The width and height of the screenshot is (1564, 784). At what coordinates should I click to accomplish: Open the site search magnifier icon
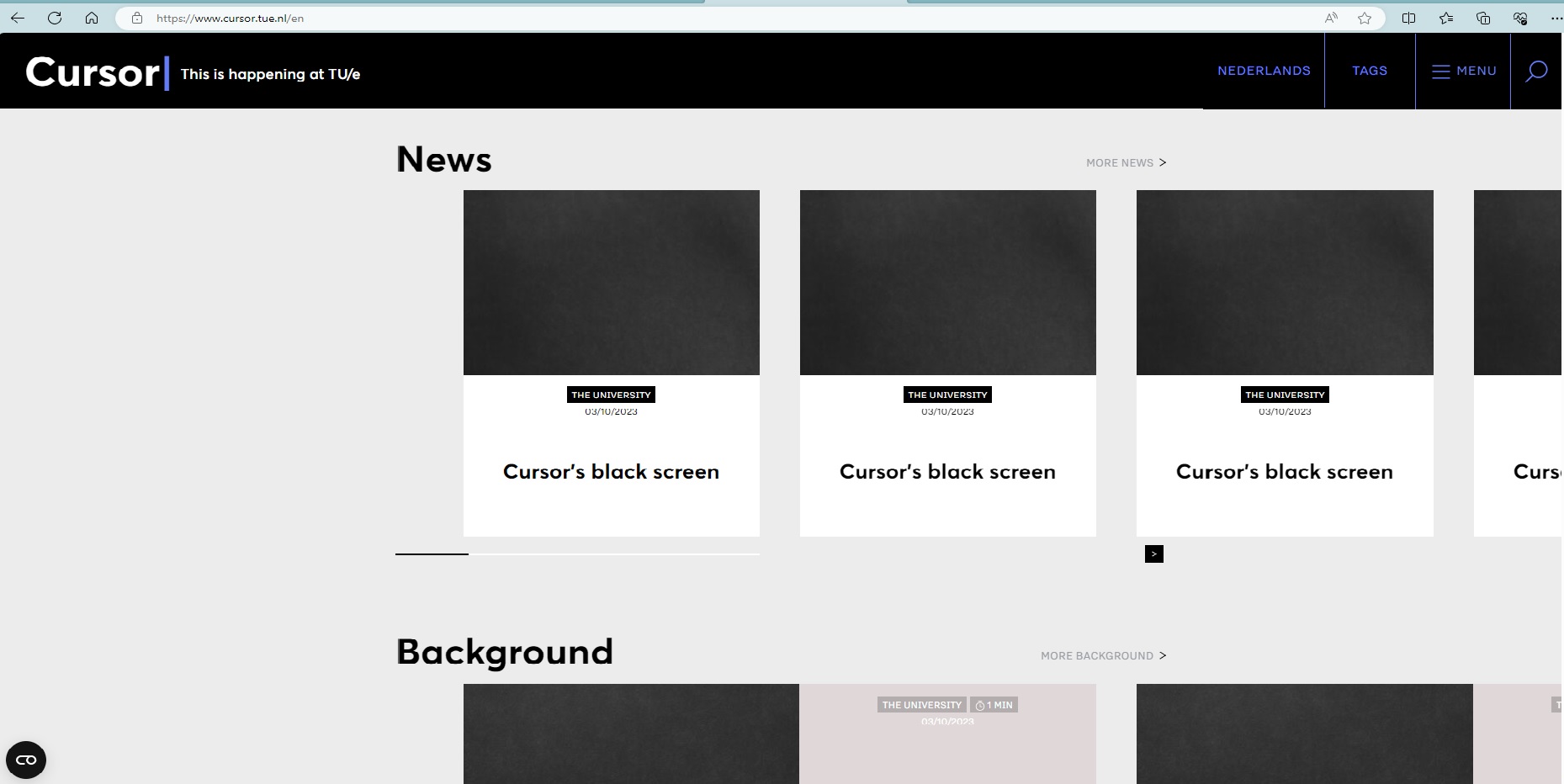point(1536,72)
